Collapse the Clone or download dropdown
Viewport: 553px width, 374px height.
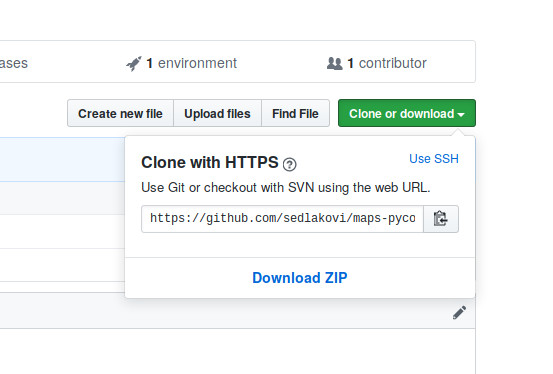(x=407, y=113)
